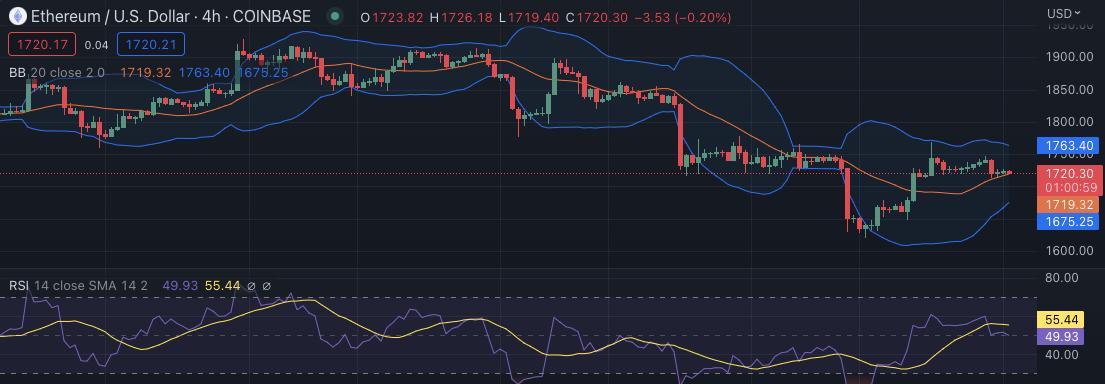Screen dimensions: 1105x384
Task: Click the blue buy price 1720.21 button
Action: [151, 44]
